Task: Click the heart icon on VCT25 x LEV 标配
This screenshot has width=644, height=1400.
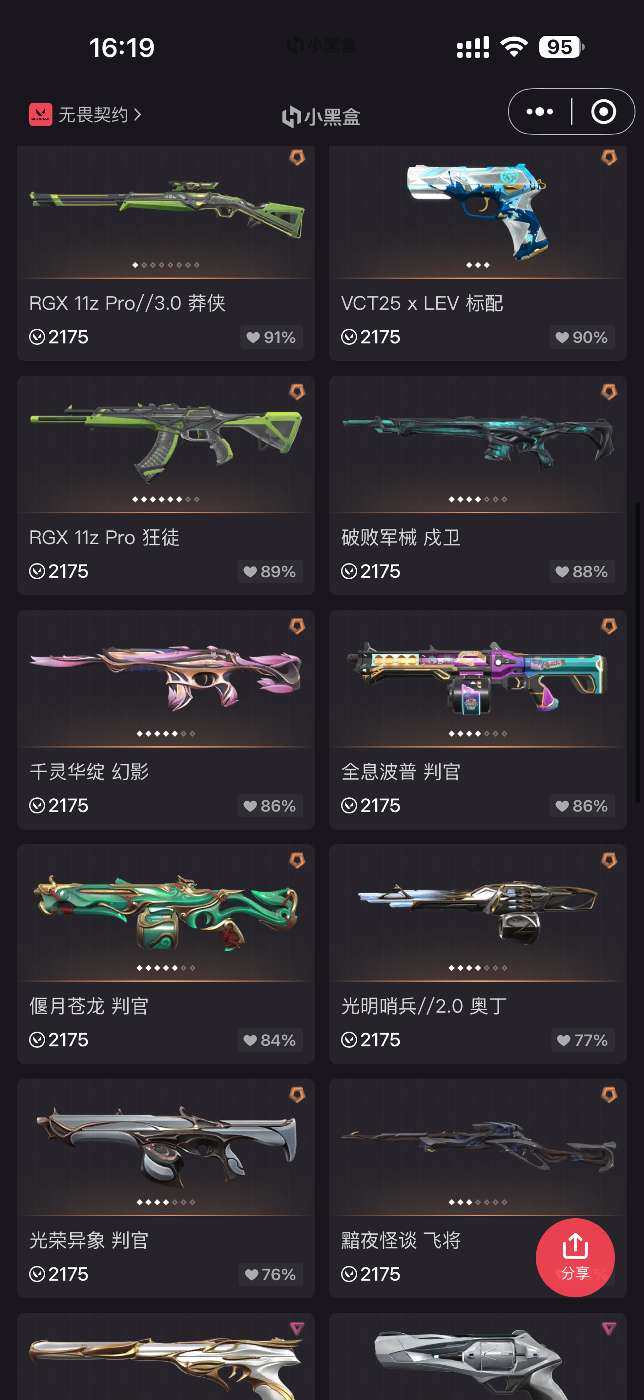Action: coord(565,338)
